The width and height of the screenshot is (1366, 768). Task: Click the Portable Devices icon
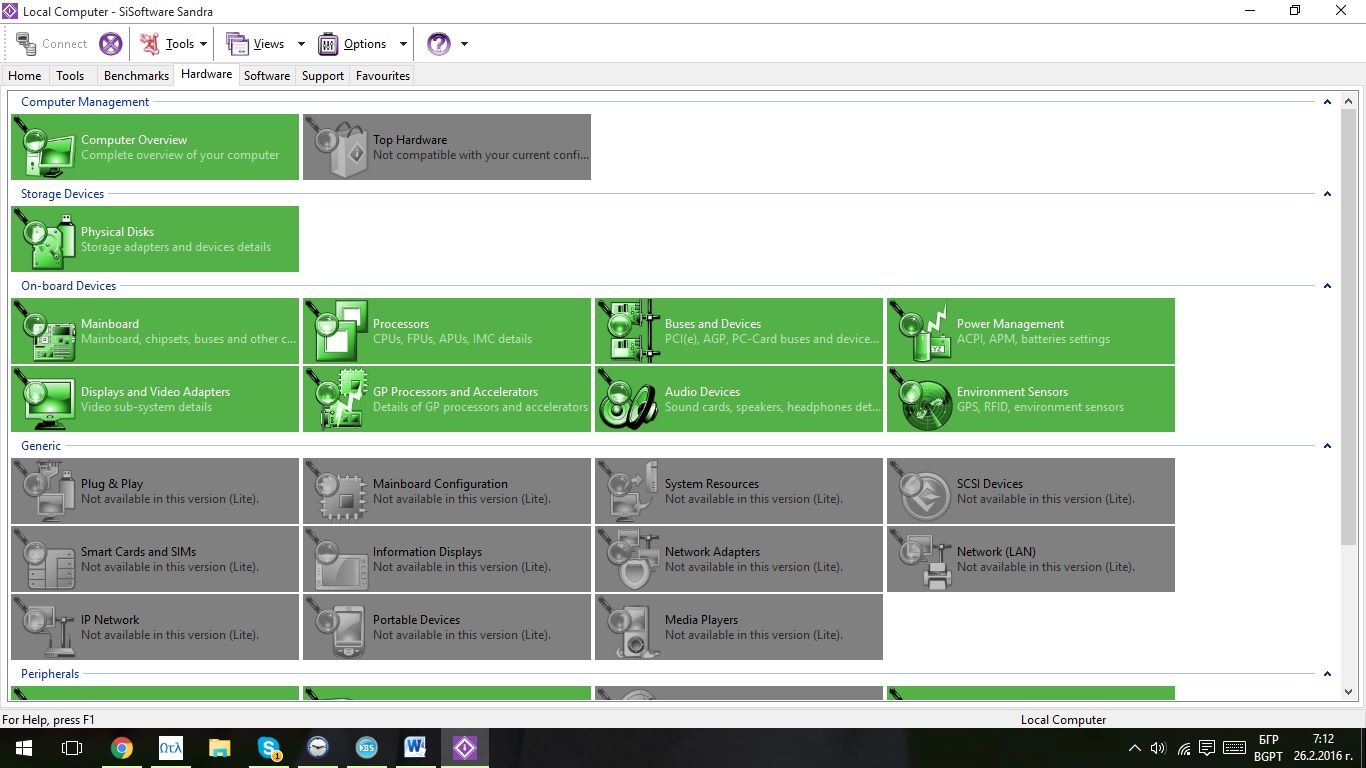click(337, 627)
